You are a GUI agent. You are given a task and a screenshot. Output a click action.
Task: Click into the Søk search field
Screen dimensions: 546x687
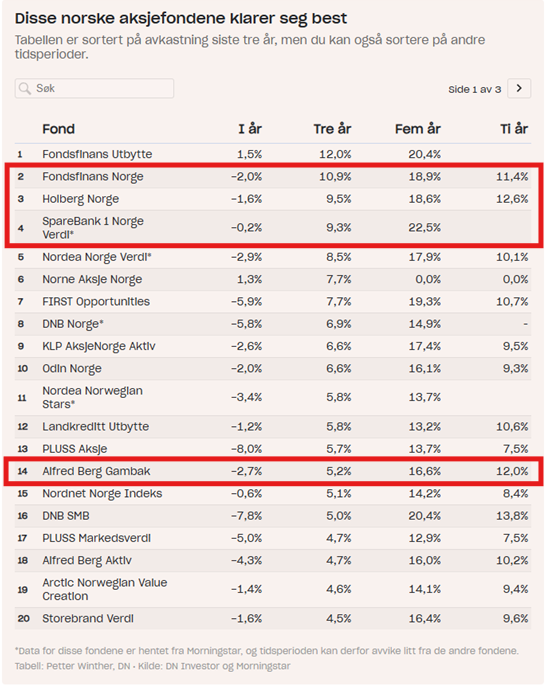[x=94, y=89]
